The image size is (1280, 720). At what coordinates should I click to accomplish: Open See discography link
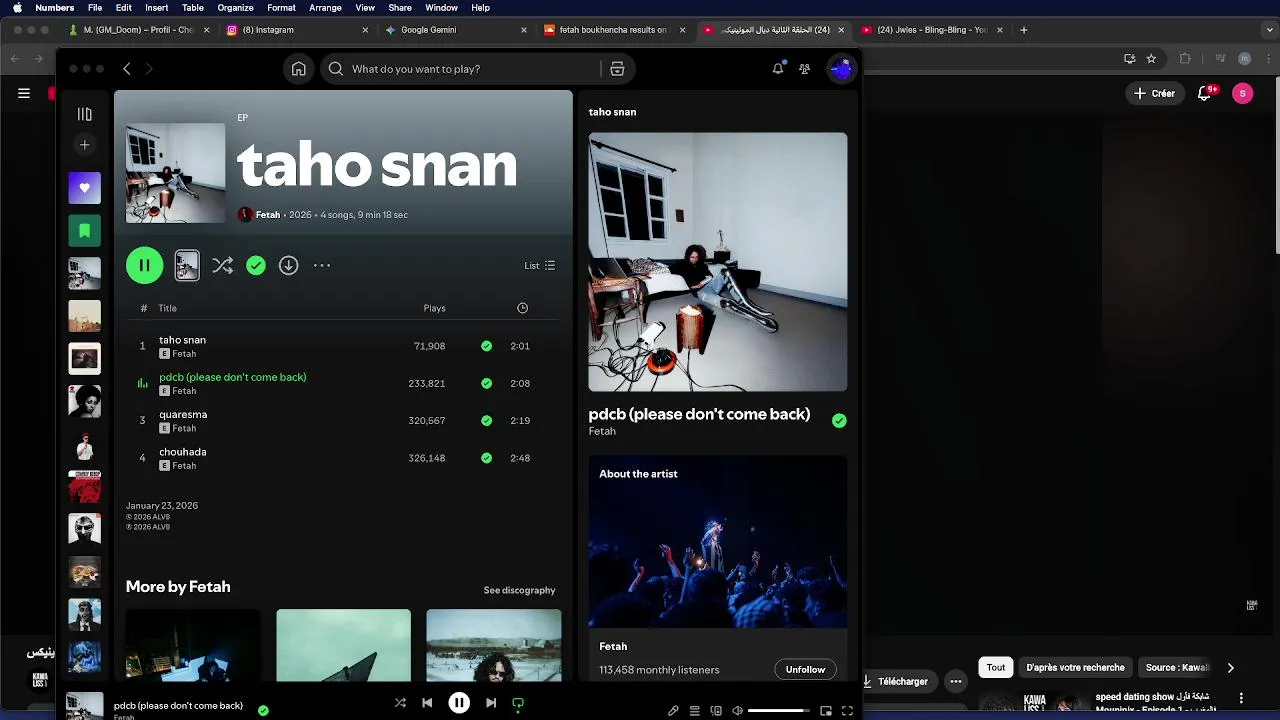click(x=519, y=590)
